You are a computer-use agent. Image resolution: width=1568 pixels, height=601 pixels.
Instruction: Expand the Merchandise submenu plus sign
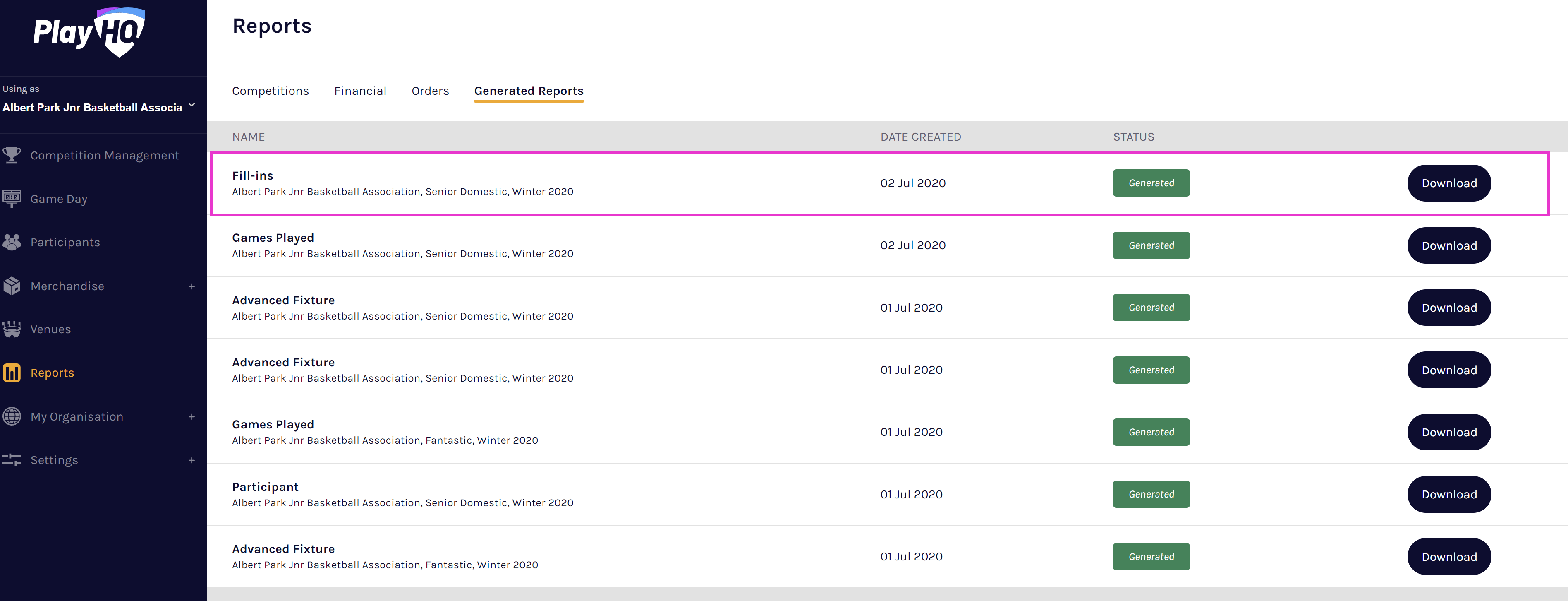pos(191,286)
